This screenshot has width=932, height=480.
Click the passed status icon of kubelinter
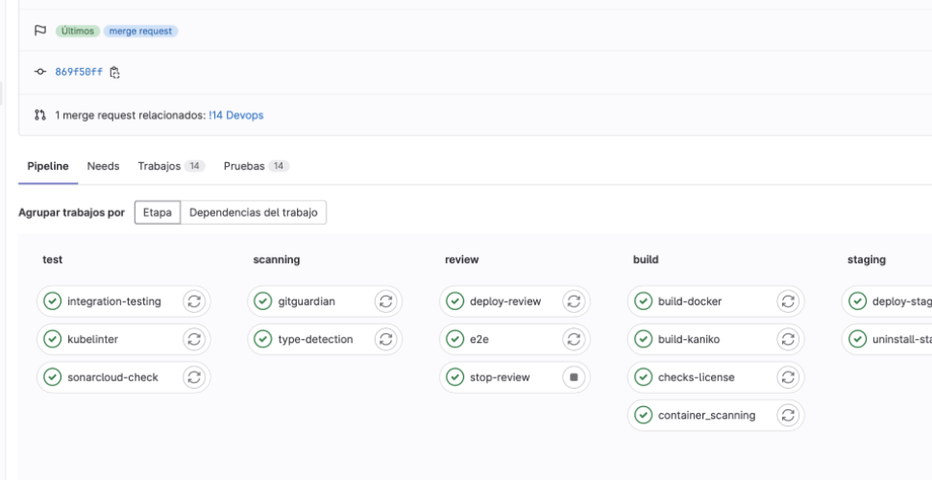tap(53, 339)
